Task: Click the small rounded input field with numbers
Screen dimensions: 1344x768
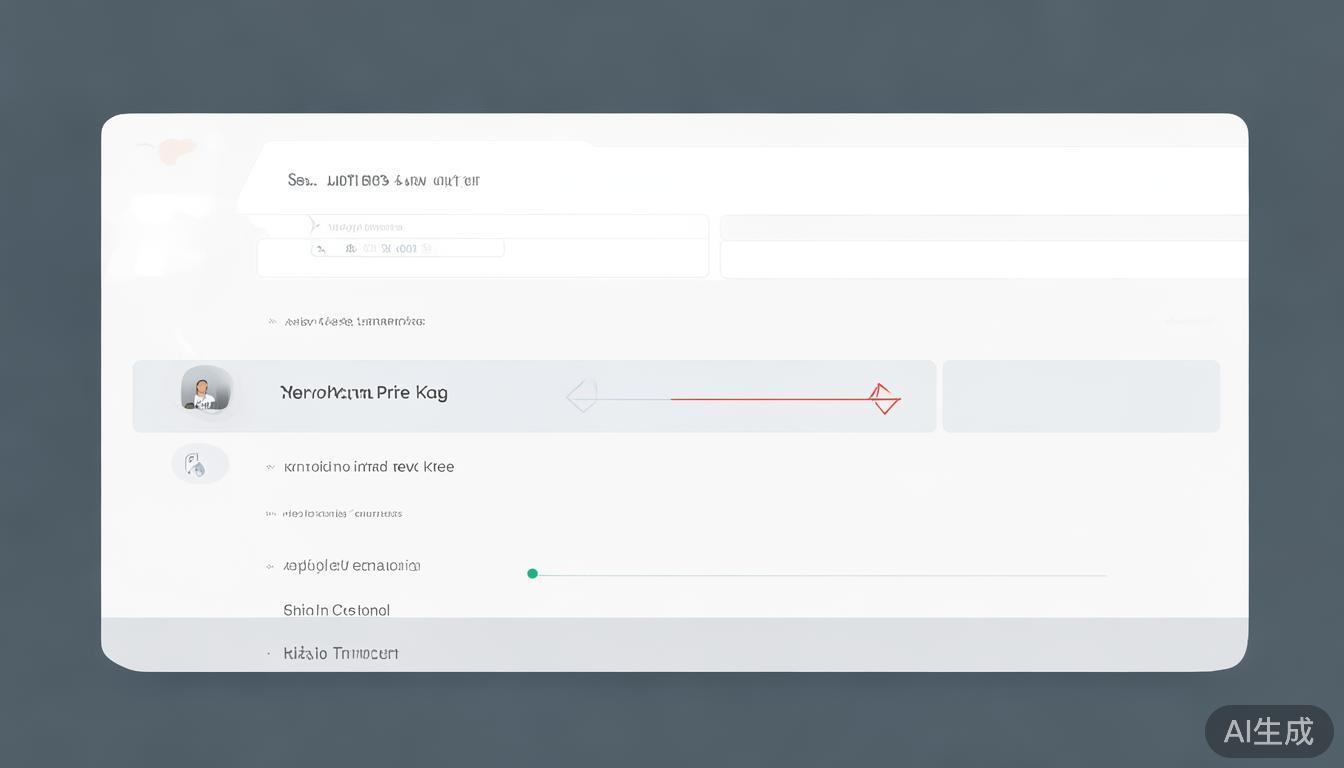Action: coord(410,249)
